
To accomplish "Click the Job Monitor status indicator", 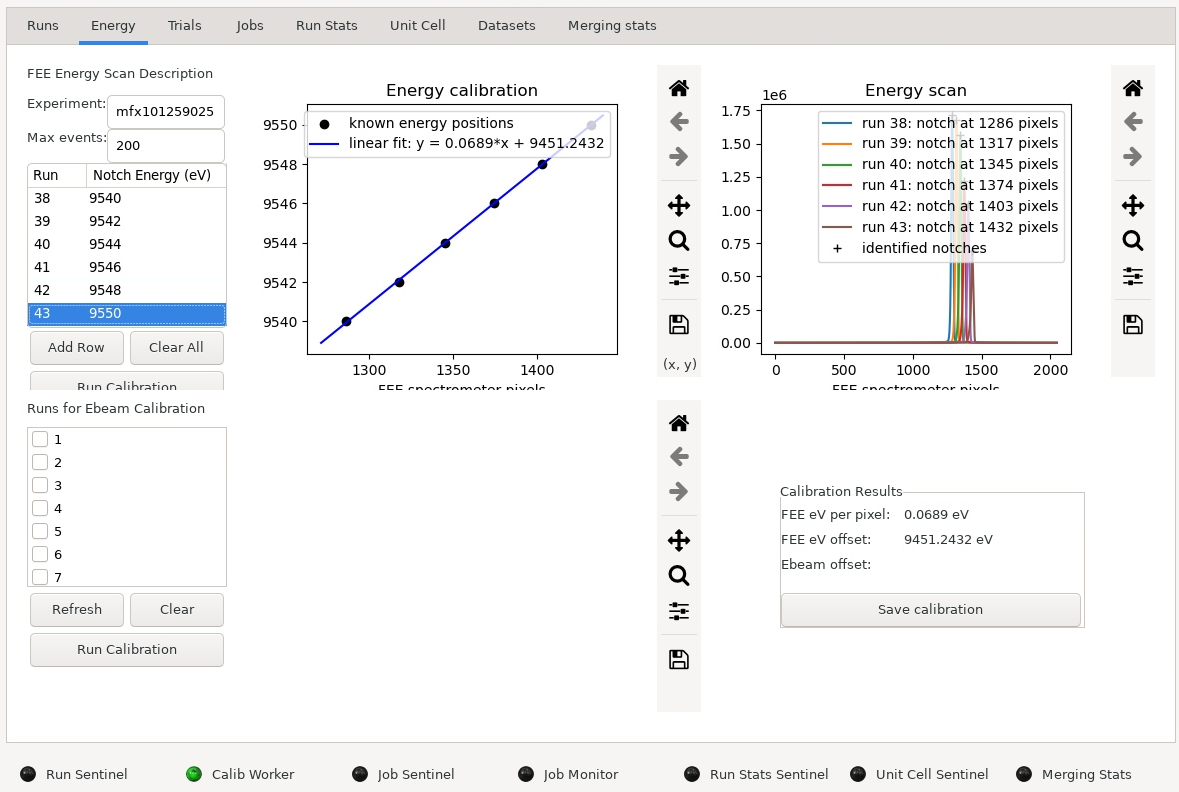I will (526, 774).
